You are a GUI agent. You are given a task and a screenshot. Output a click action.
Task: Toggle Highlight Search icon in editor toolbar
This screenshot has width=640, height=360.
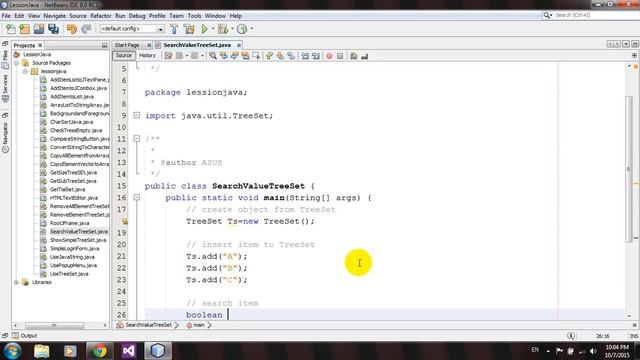(x=245, y=56)
